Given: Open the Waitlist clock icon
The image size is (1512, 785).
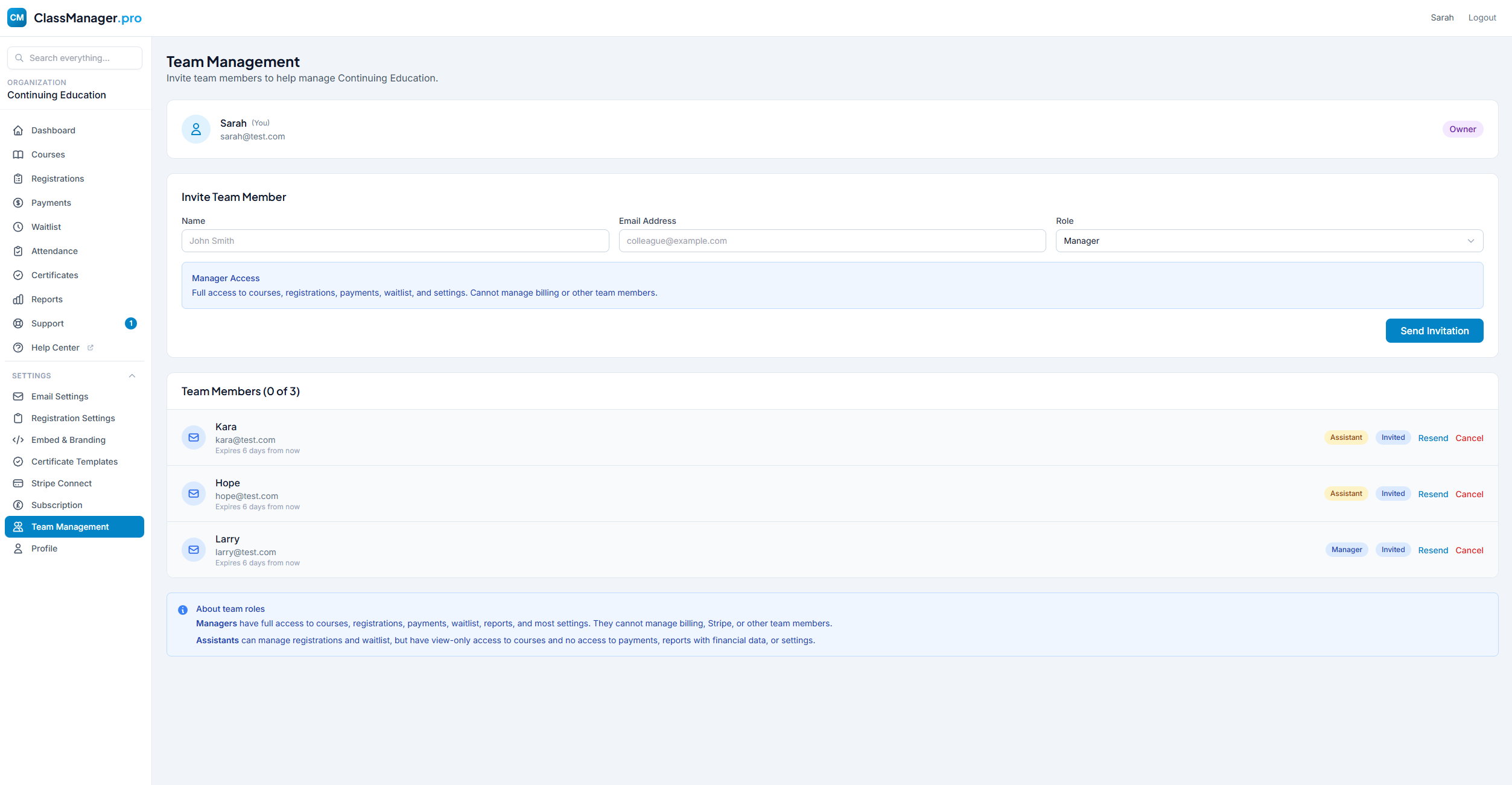Looking at the screenshot, I should point(19,226).
